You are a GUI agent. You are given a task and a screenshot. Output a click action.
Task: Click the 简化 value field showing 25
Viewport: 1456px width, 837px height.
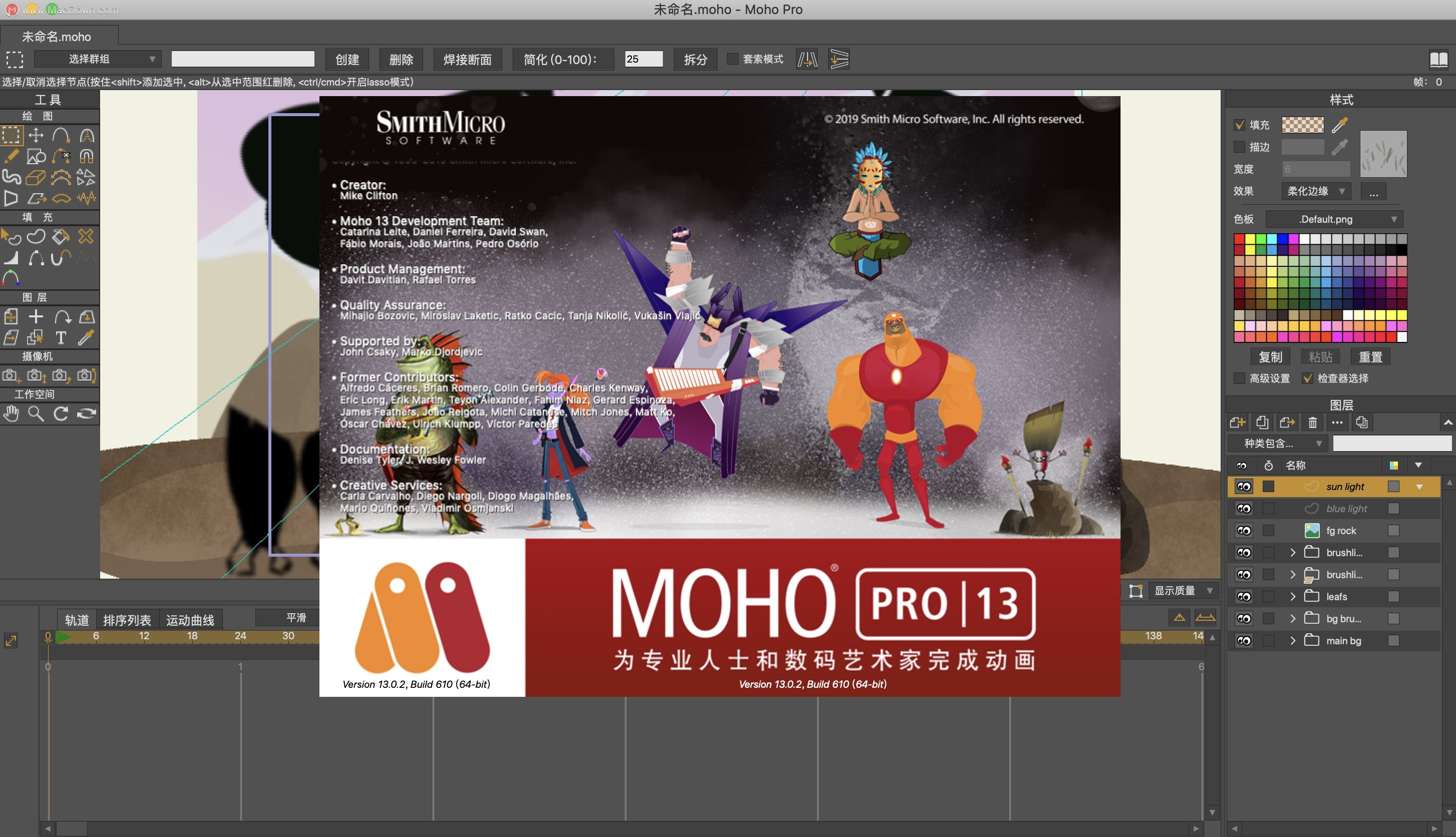coord(643,59)
